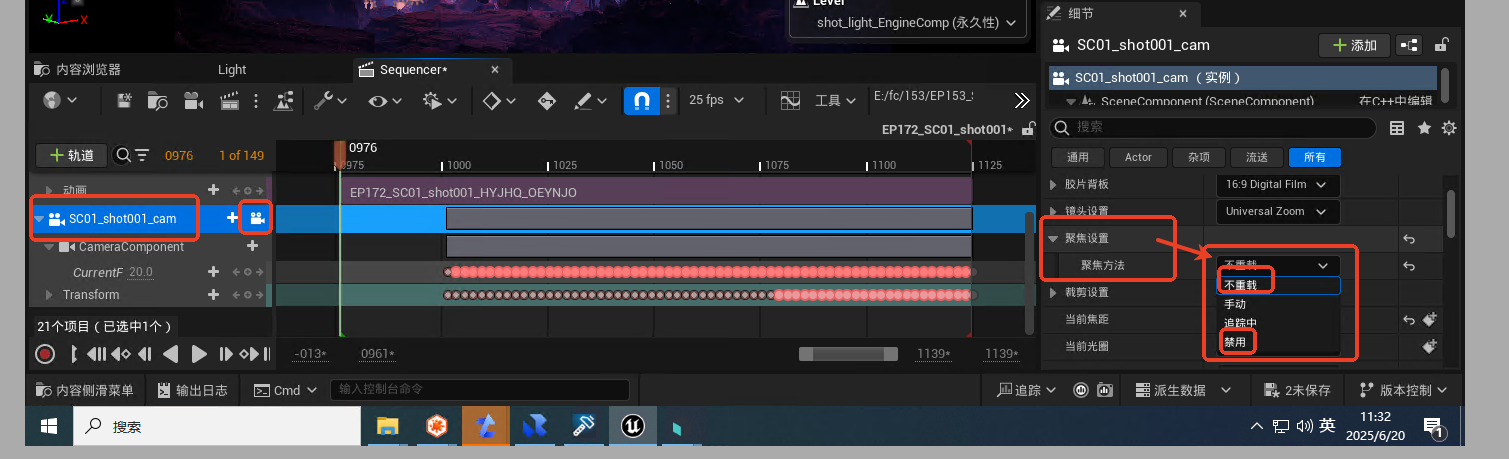Click the Unreal Engine icon in Windows taskbar
The image size is (1509, 459).
(632, 426)
